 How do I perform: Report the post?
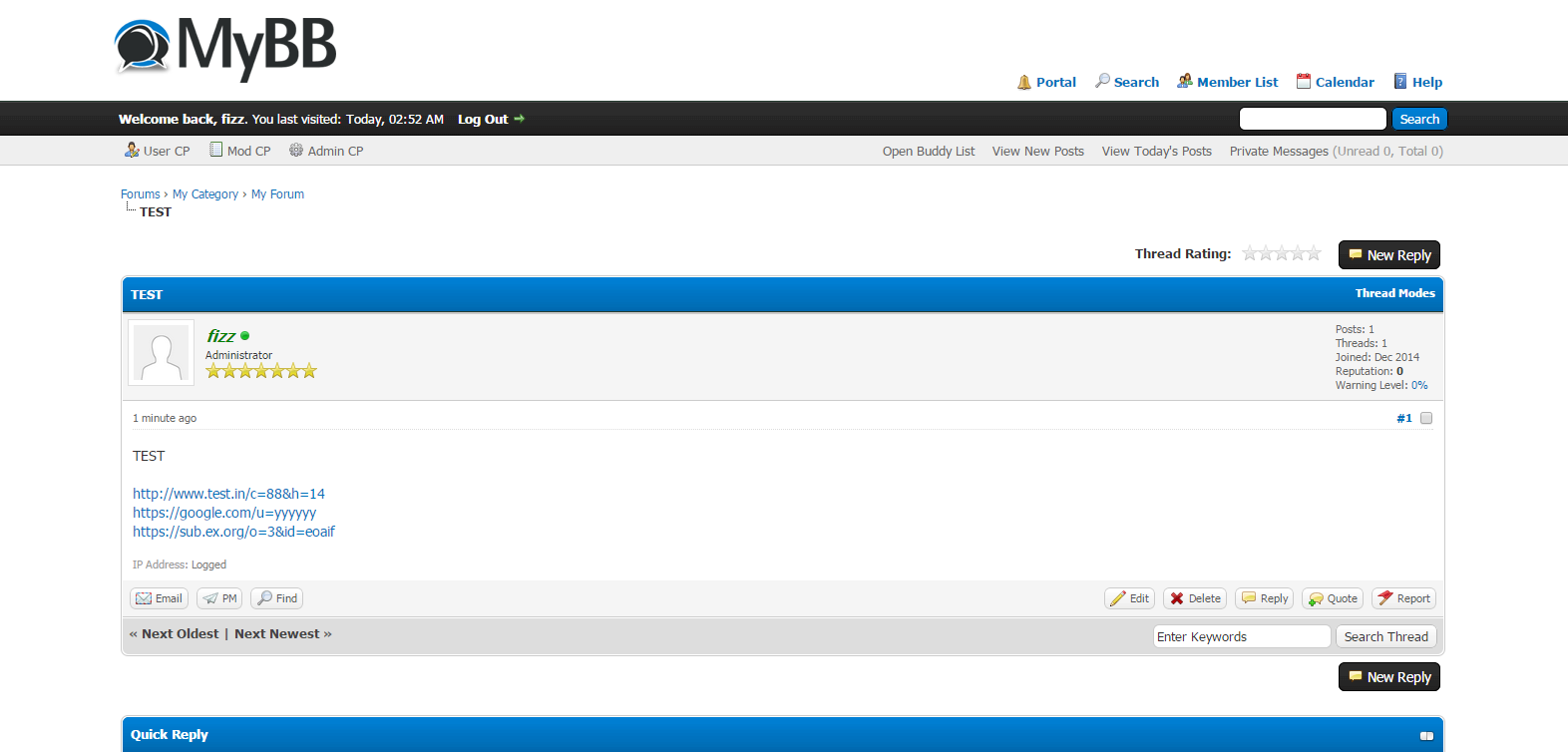pyautogui.click(x=1403, y=598)
